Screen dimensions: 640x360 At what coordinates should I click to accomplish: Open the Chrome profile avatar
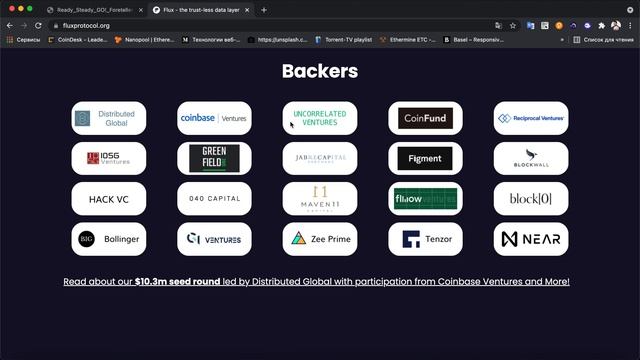pyautogui.click(x=616, y=25)
